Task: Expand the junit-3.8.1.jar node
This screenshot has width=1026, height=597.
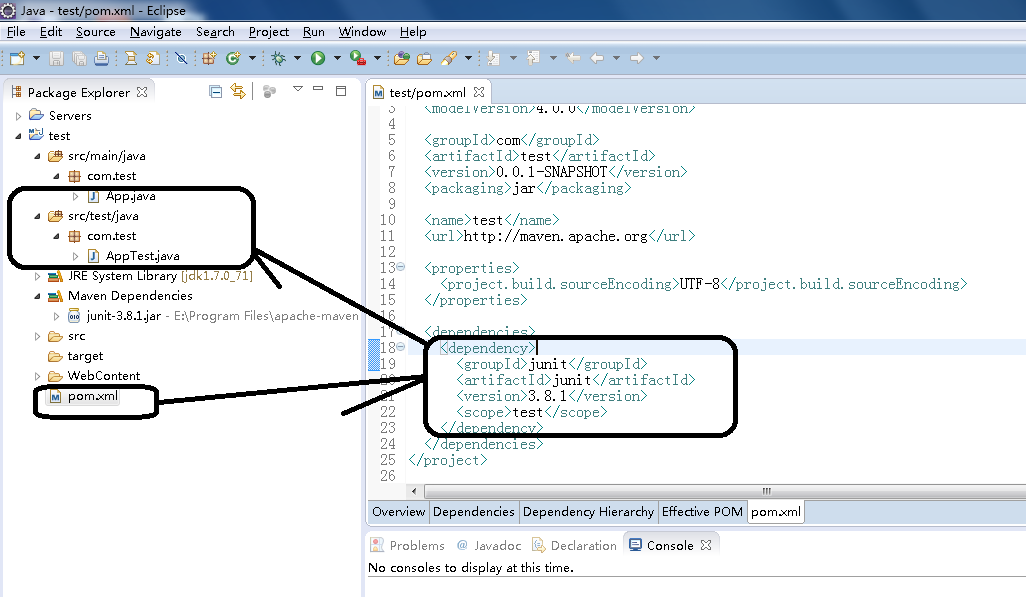Action: tap(56, 316)
